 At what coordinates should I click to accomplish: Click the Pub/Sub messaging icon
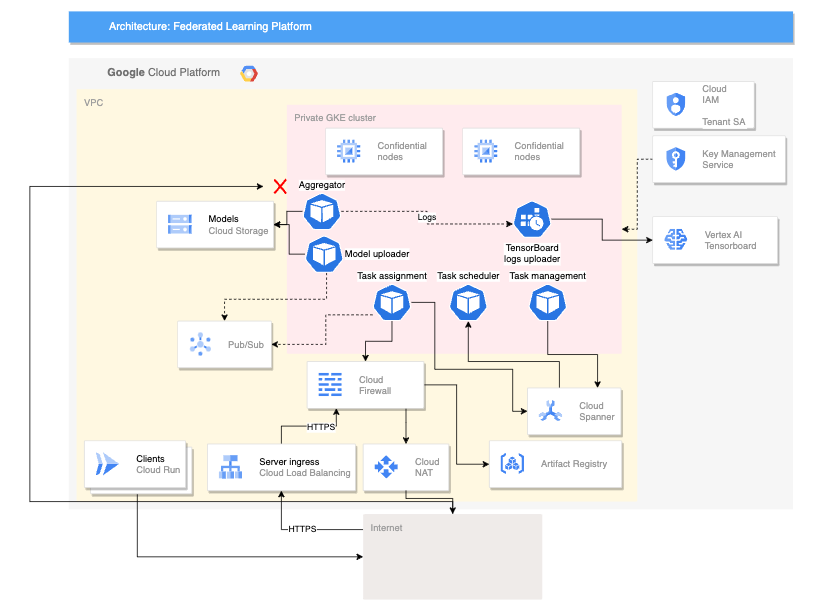tap(200, 344)
